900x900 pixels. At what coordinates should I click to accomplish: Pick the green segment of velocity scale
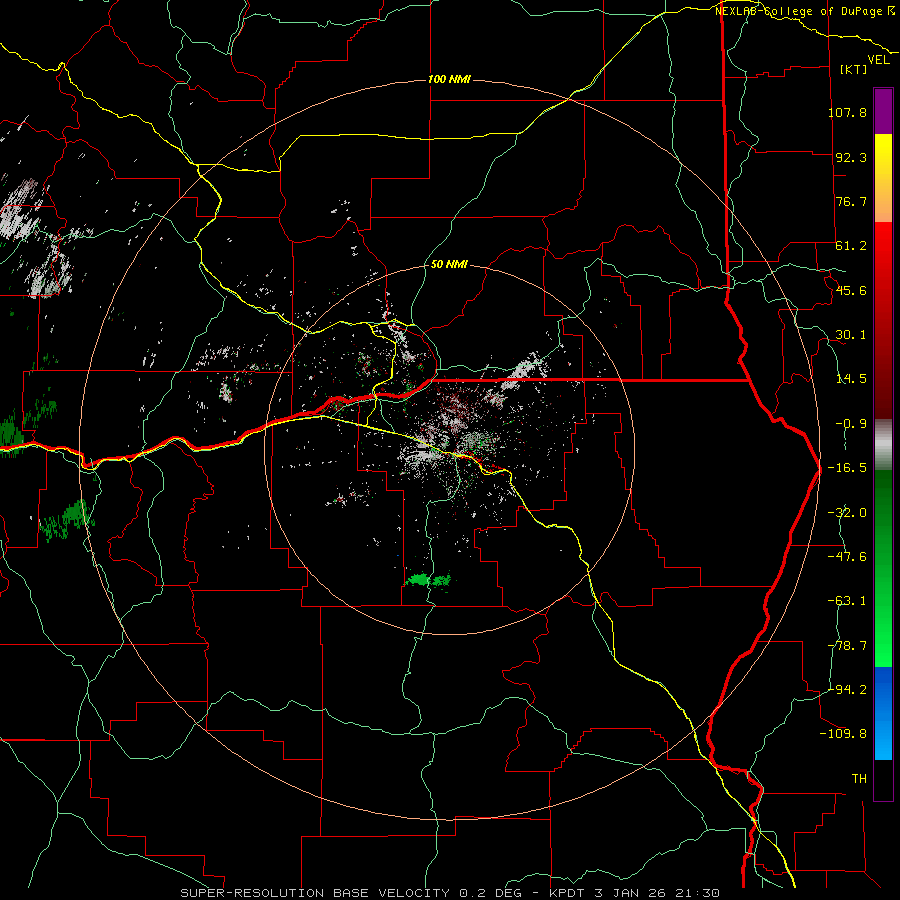883,568
